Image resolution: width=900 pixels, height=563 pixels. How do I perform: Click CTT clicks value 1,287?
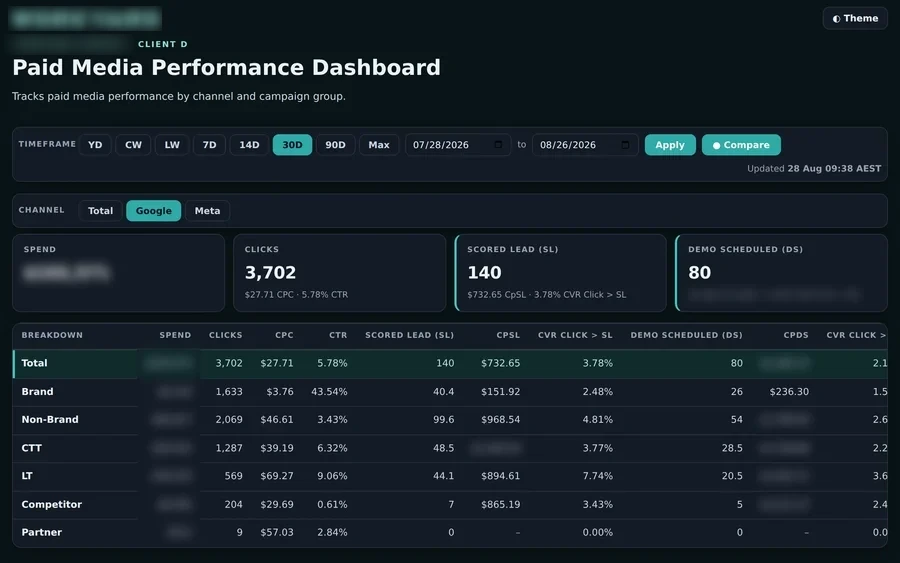pos(229,448)
